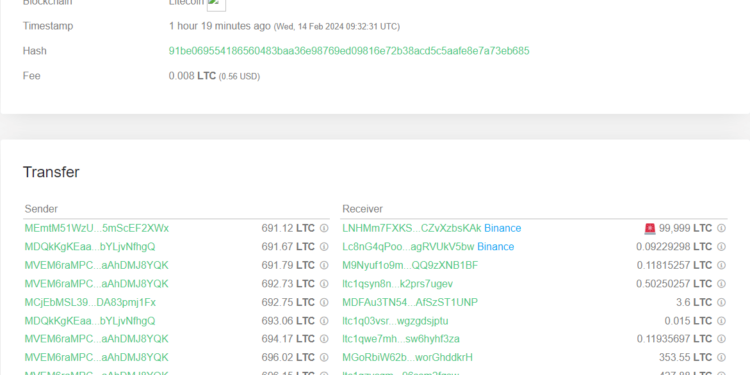Screen dimensions: 750x375
Task: Click info icon next to 692.75 LTC
Action: pyautogui.click(x=324, y=302)
